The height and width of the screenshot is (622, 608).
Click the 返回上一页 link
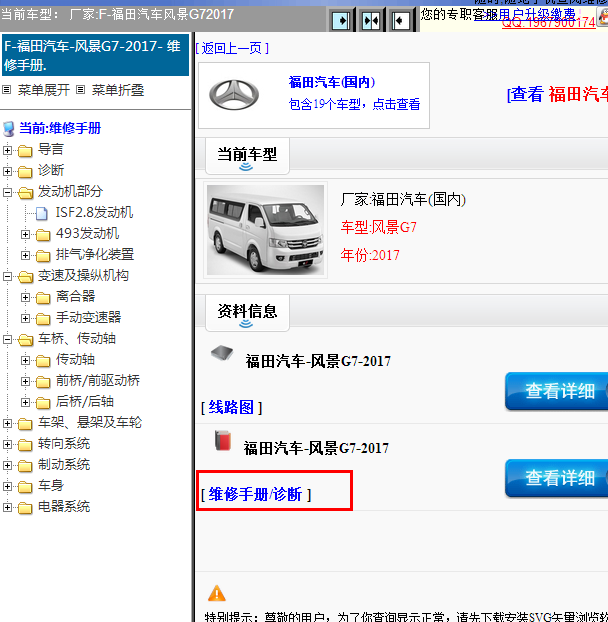click(x=232, y=48)
